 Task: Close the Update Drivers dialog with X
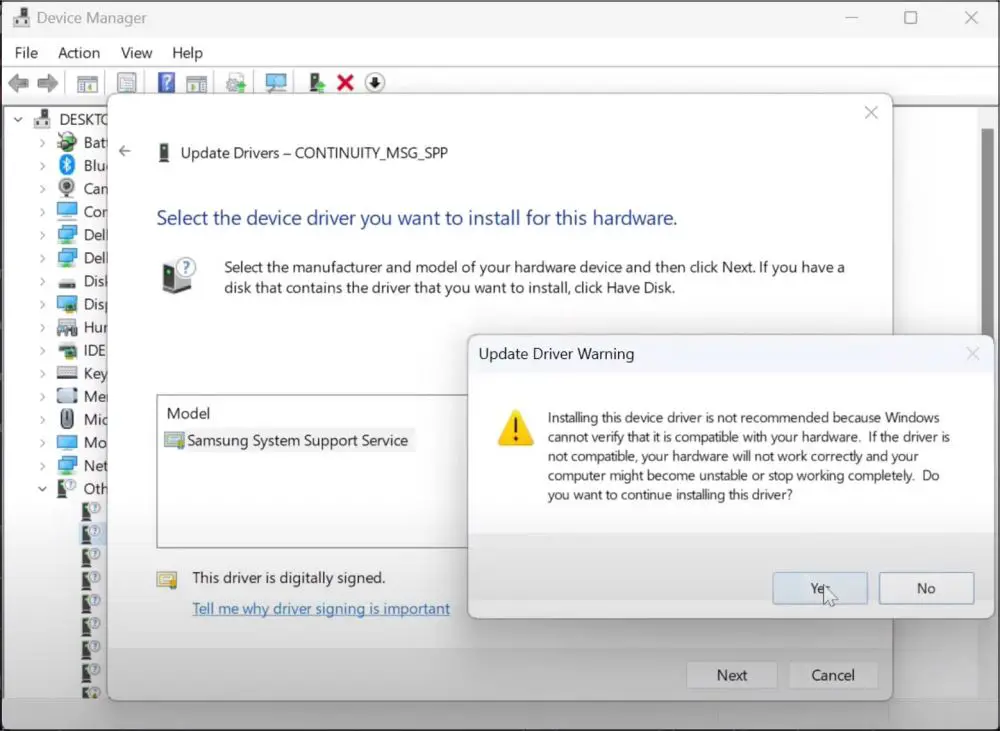click(x=871, y=113)
